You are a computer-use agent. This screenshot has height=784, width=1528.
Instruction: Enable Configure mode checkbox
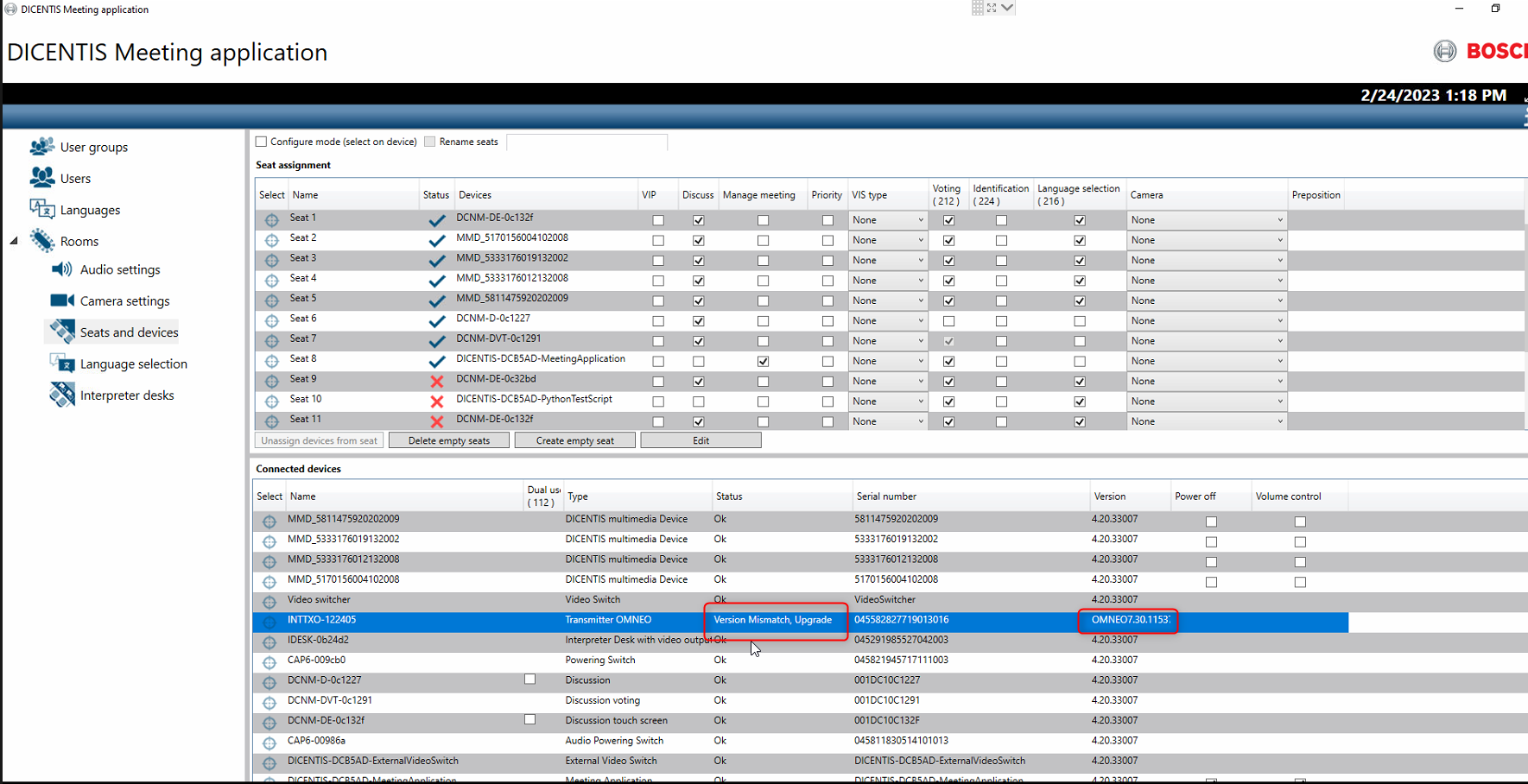coord(262,142)
